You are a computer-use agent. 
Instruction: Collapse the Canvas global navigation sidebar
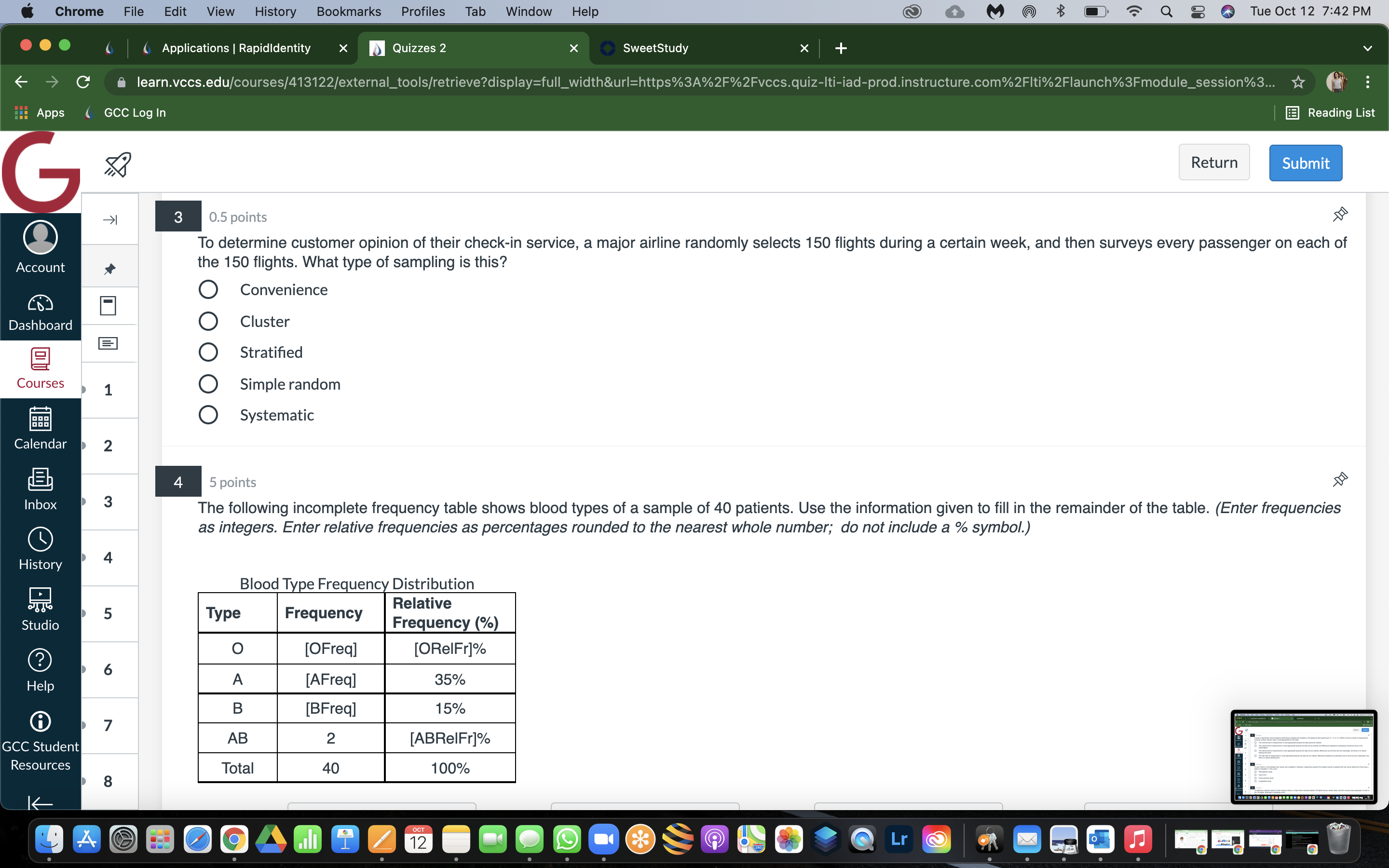click(x=40, y=802)
